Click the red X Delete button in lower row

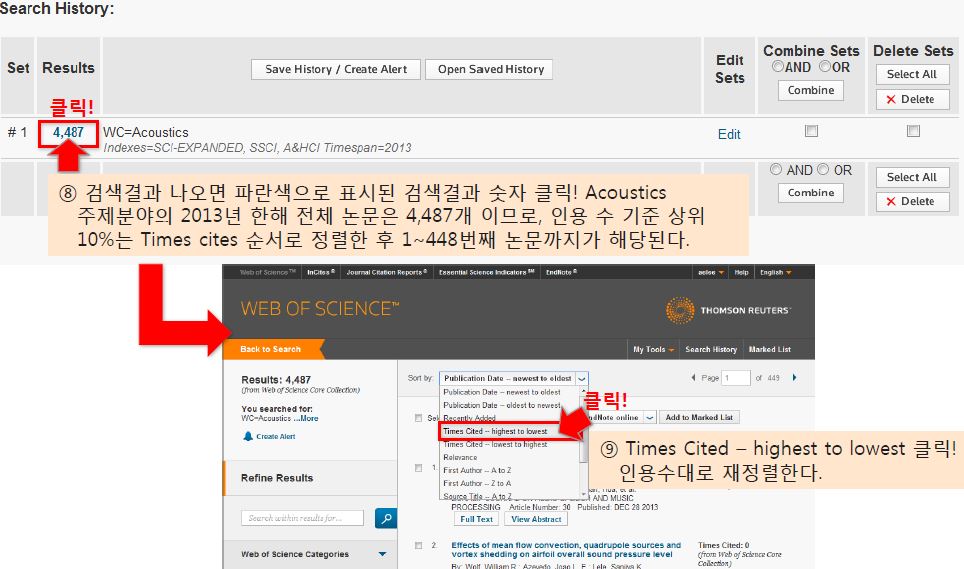coord(912,202)
